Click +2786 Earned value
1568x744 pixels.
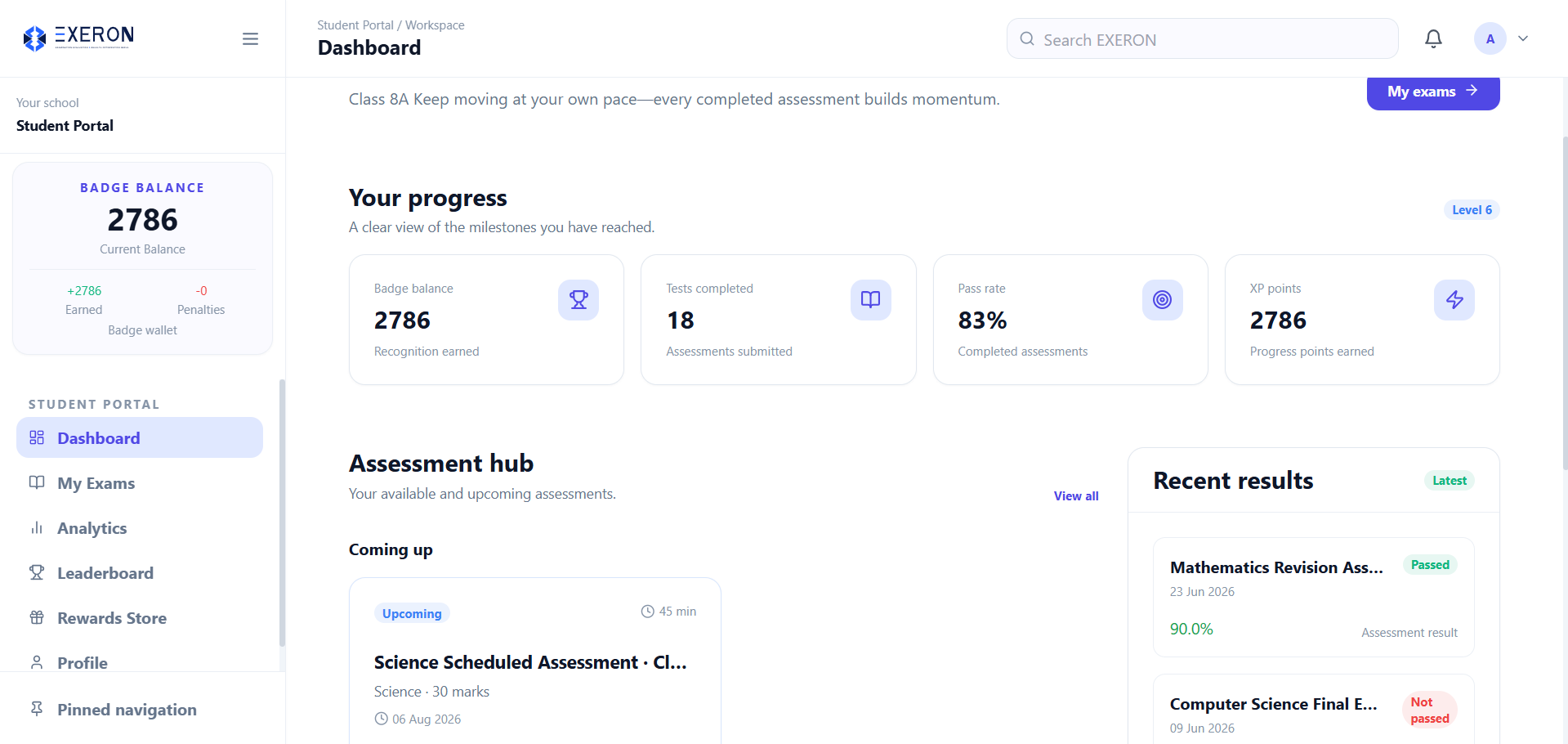[84, 291]
